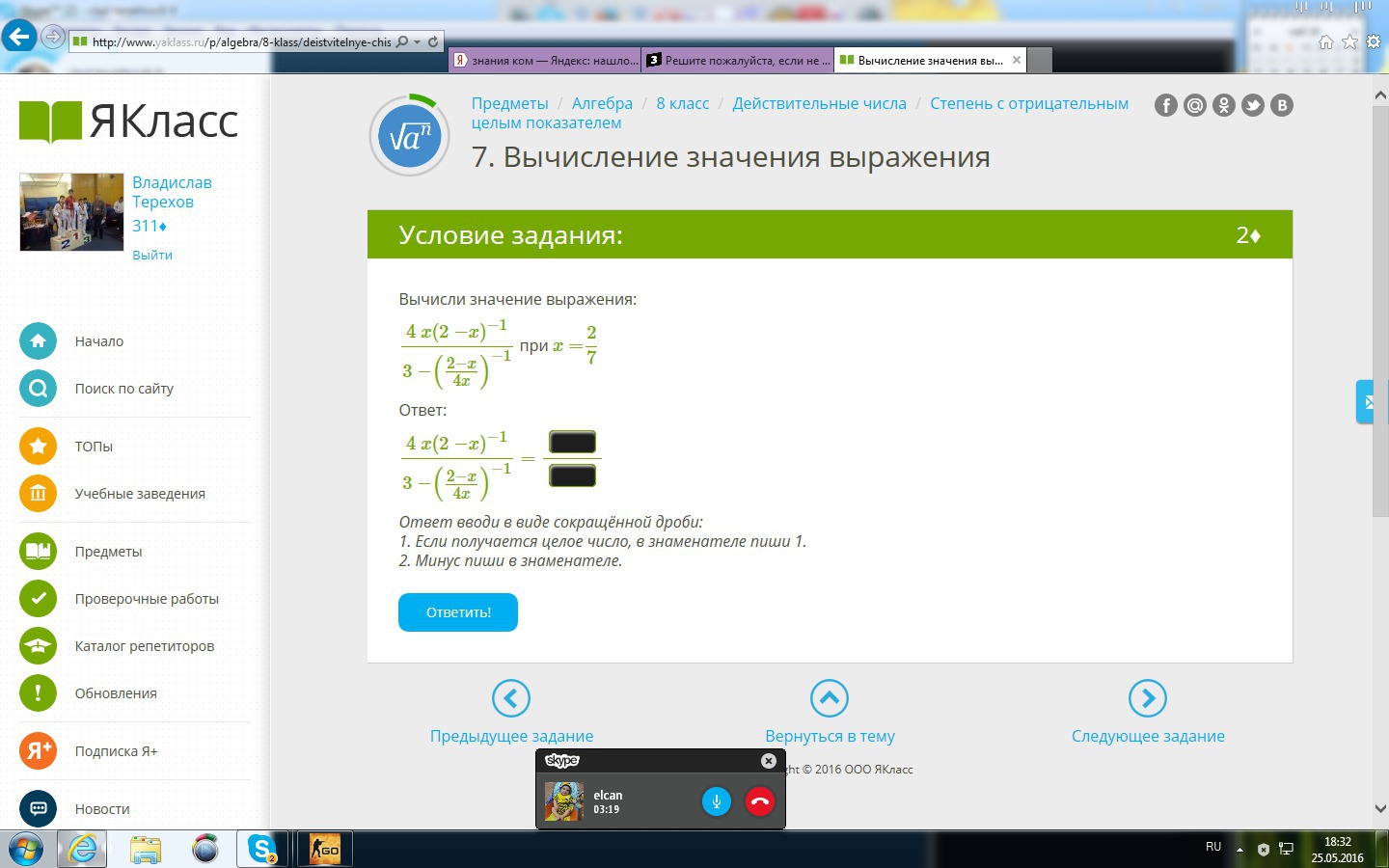Expand the hidden system tray icons

click(x=1239, y=850)
